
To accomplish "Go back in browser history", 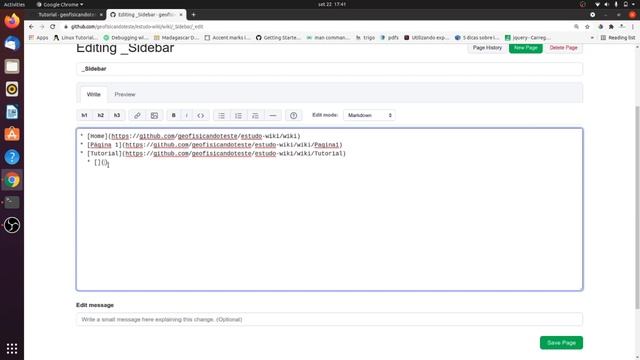I will click(31, 27).
